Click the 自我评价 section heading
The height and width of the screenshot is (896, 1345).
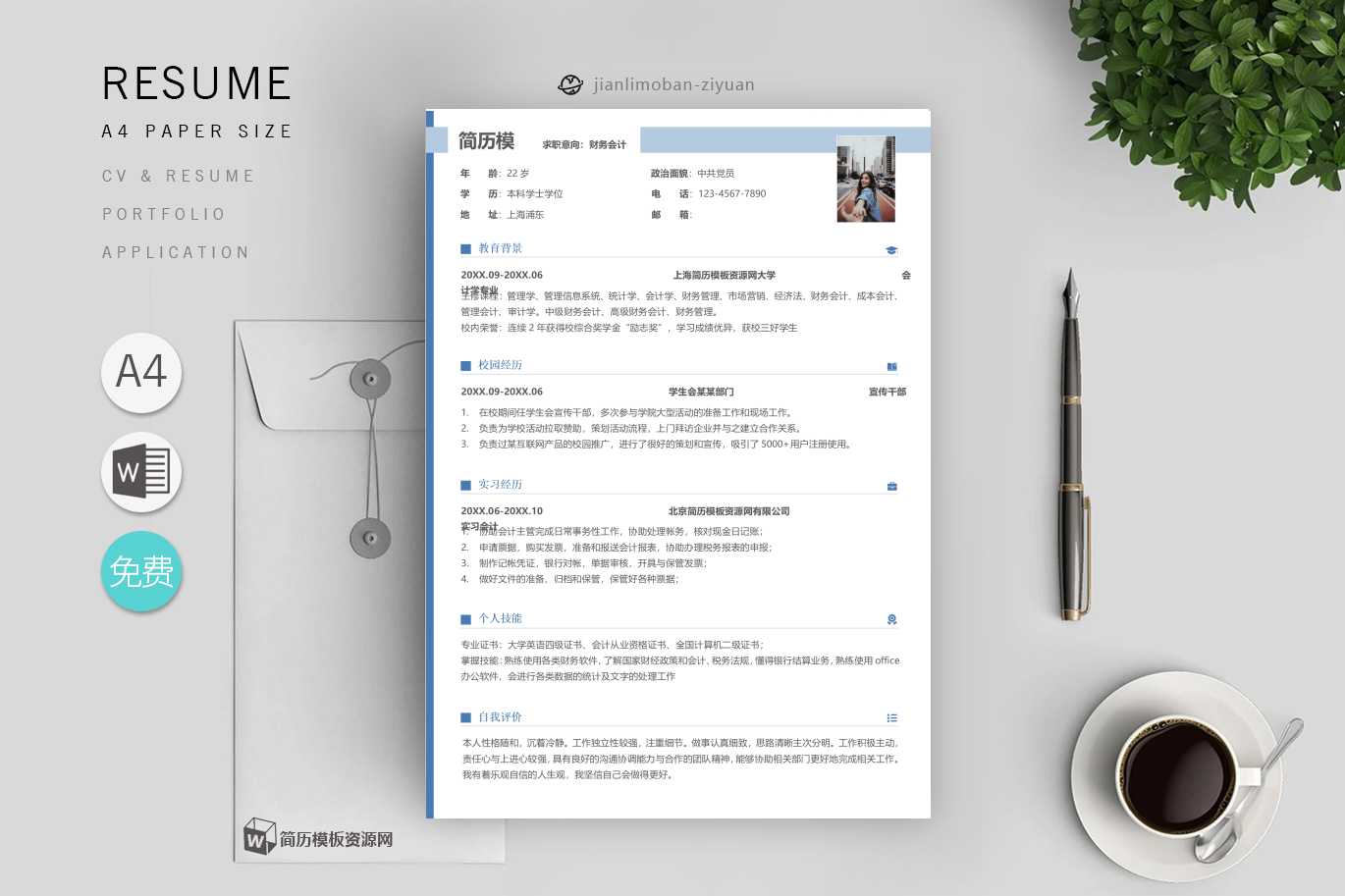[x=500, y=717]
